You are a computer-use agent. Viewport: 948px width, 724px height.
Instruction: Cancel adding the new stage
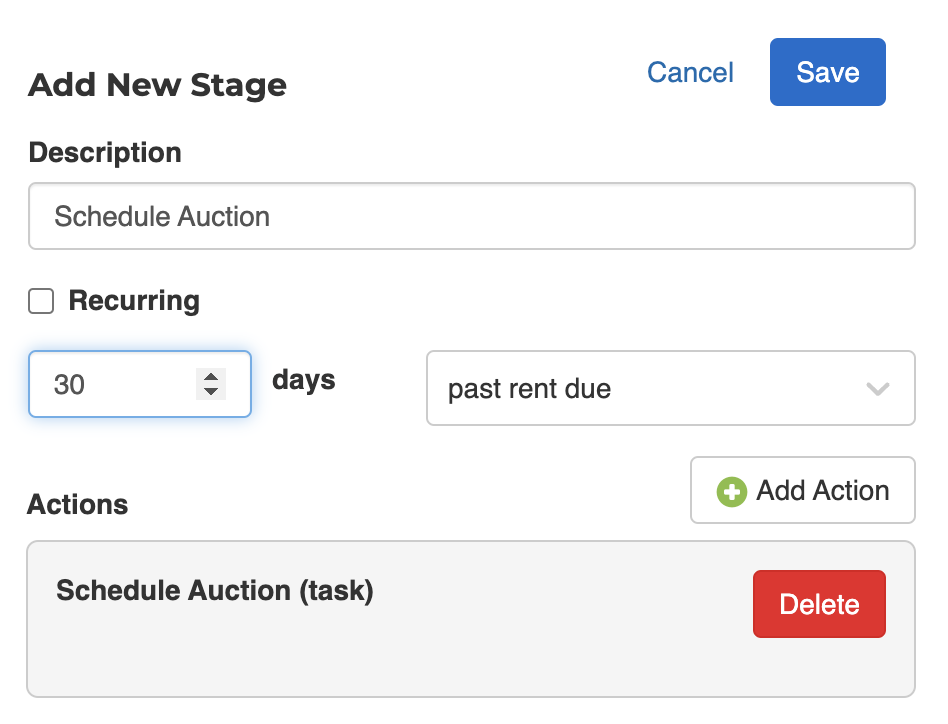690,72
